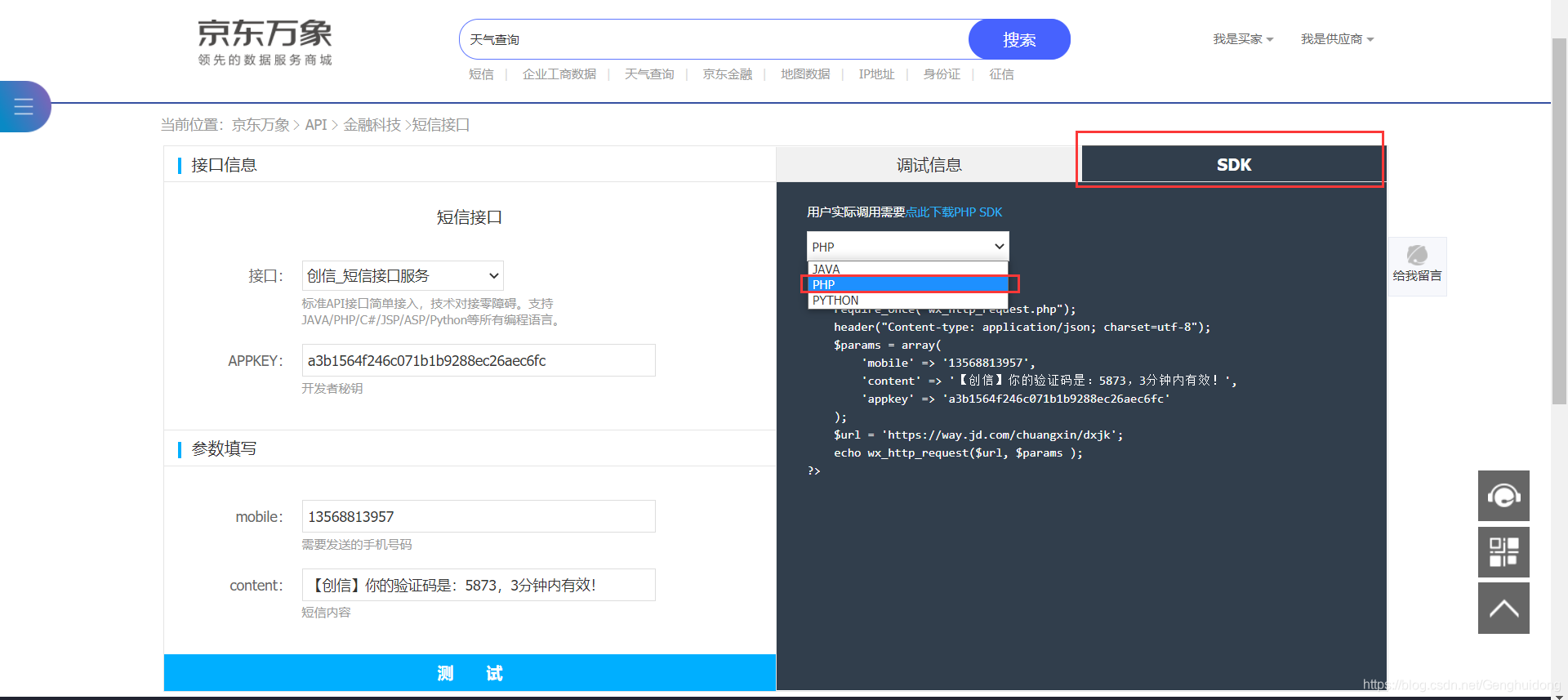The image size is (1568, 700).
Task: Click the 接口信息 section header
Action: [x=224, y=165]
